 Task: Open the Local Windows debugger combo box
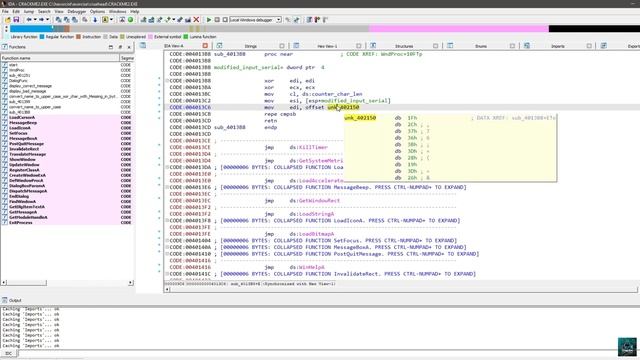coord(256,20)
